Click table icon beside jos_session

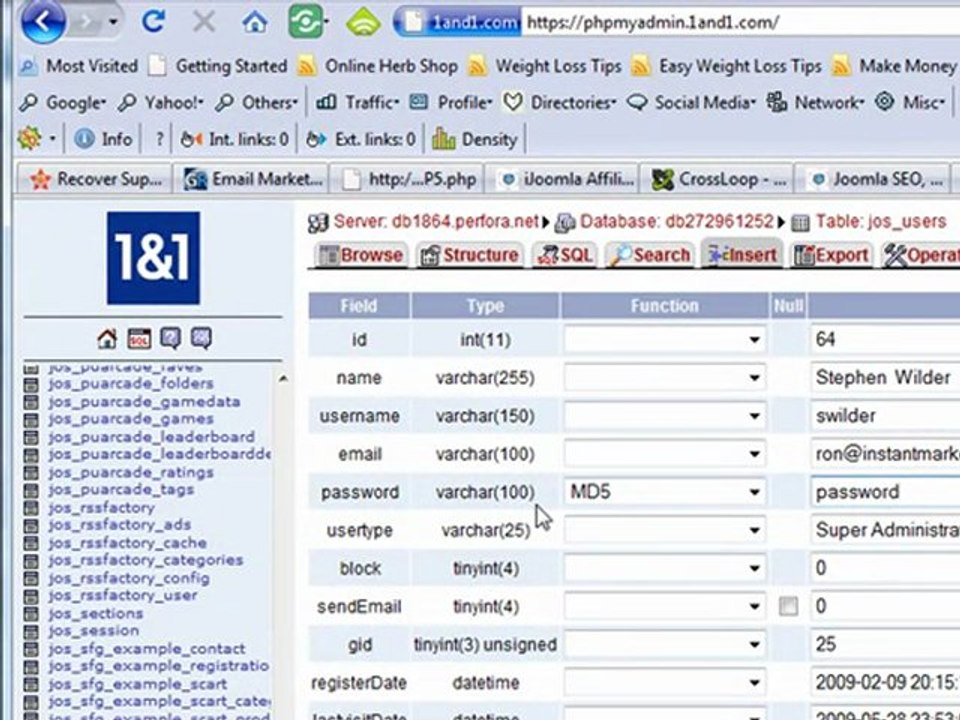click(31, 631)
